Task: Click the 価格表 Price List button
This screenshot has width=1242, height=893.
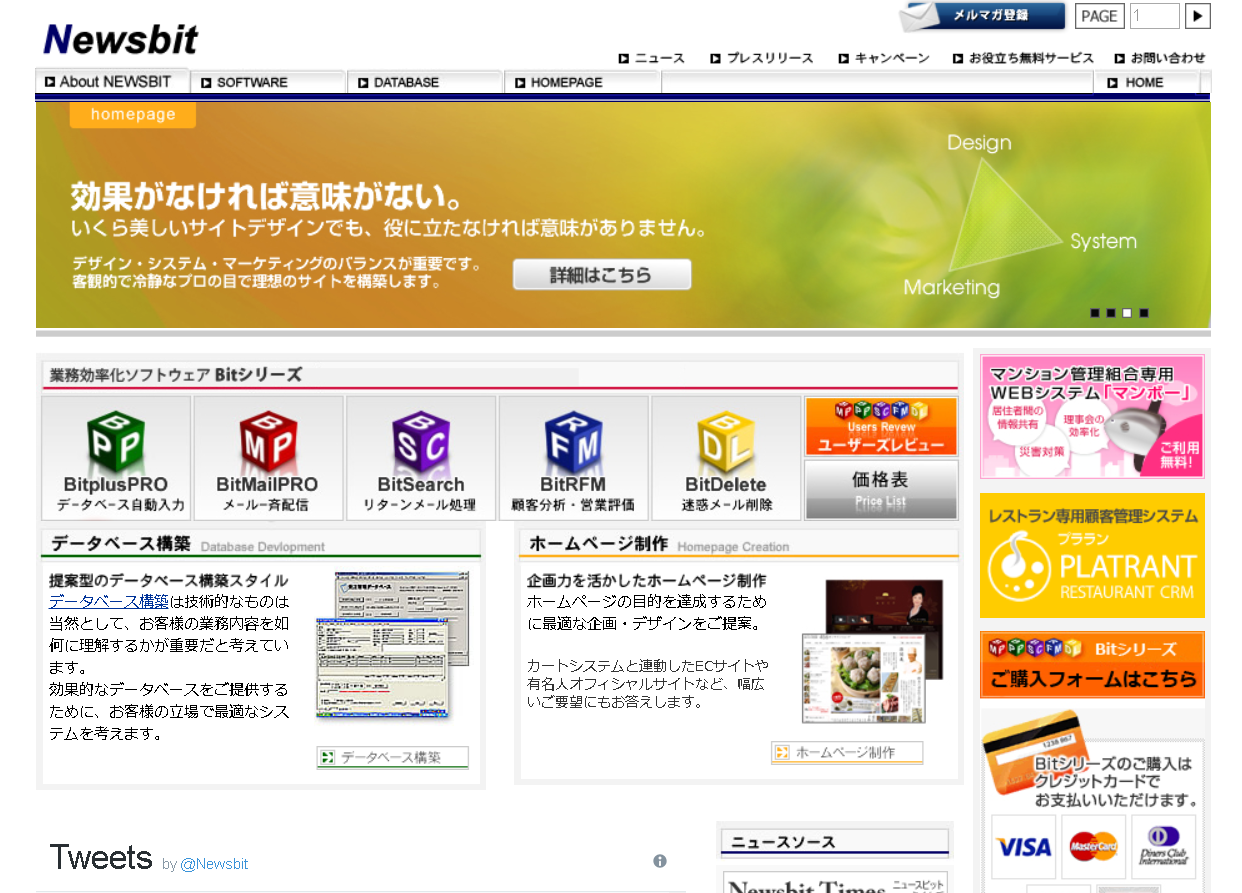Action: pyautogui.click(x=880, y=489)
